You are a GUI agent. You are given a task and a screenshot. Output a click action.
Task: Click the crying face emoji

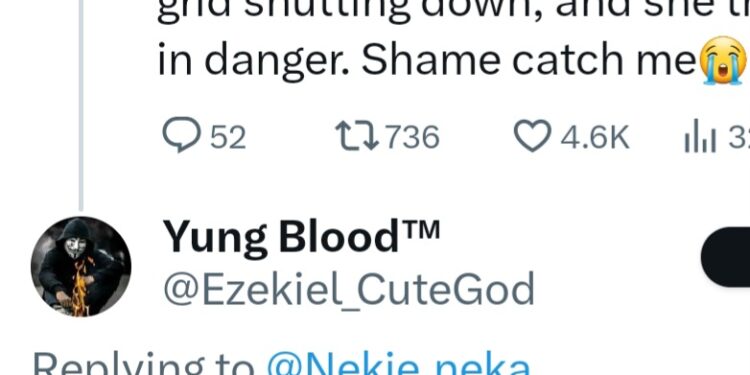coord(723,60)
